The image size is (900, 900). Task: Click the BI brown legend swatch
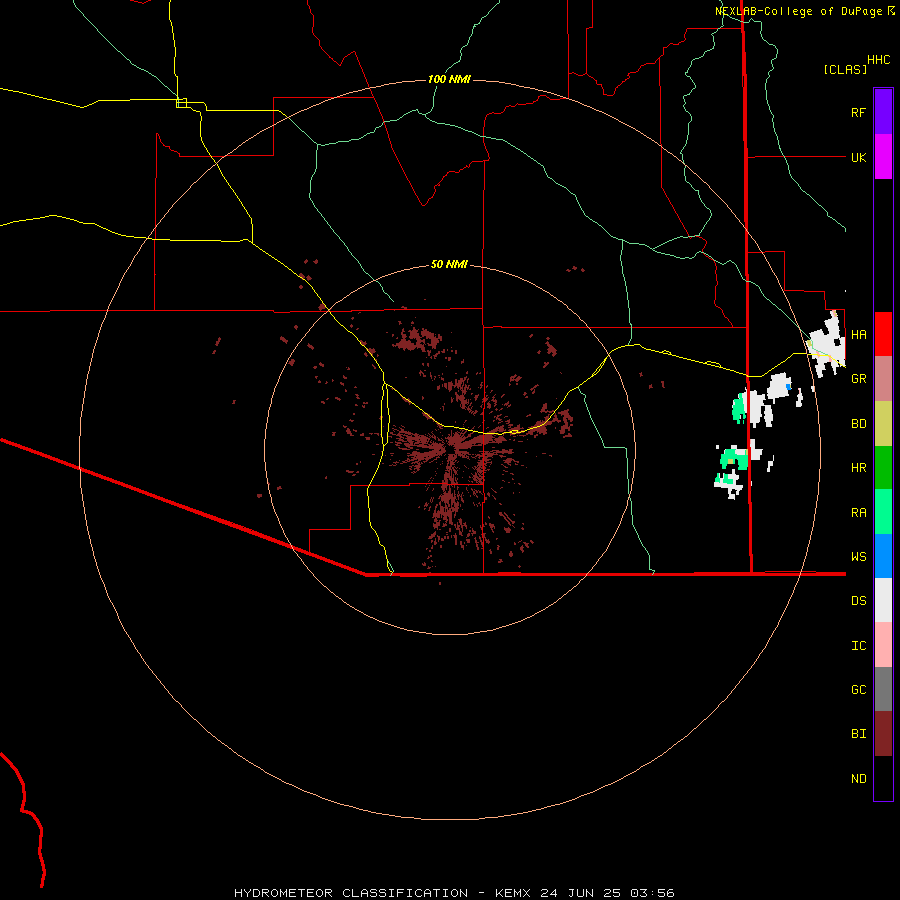coord(883,734)
